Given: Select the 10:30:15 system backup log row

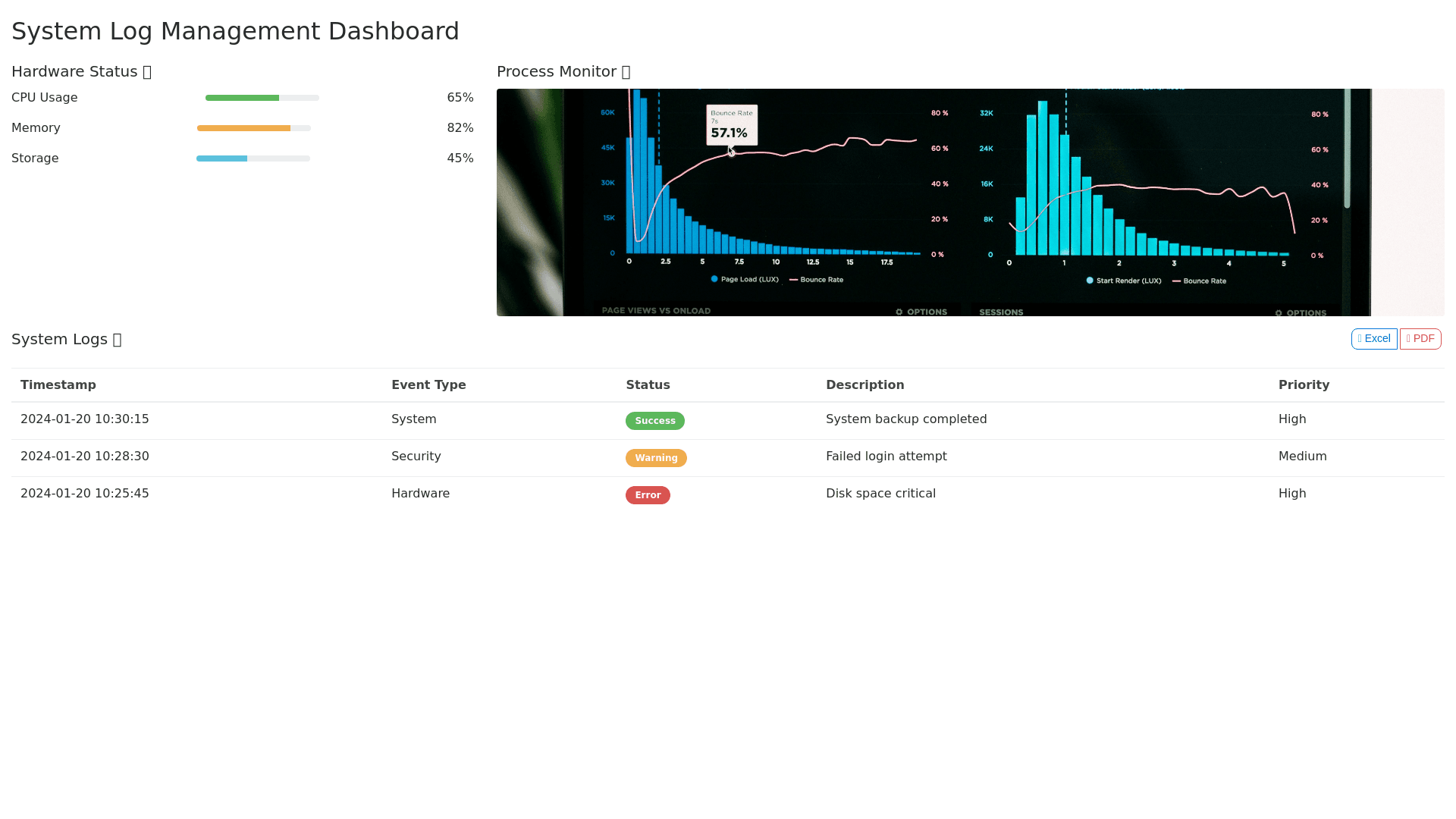Looking at the screenshot, I should [x=85, y=419].
